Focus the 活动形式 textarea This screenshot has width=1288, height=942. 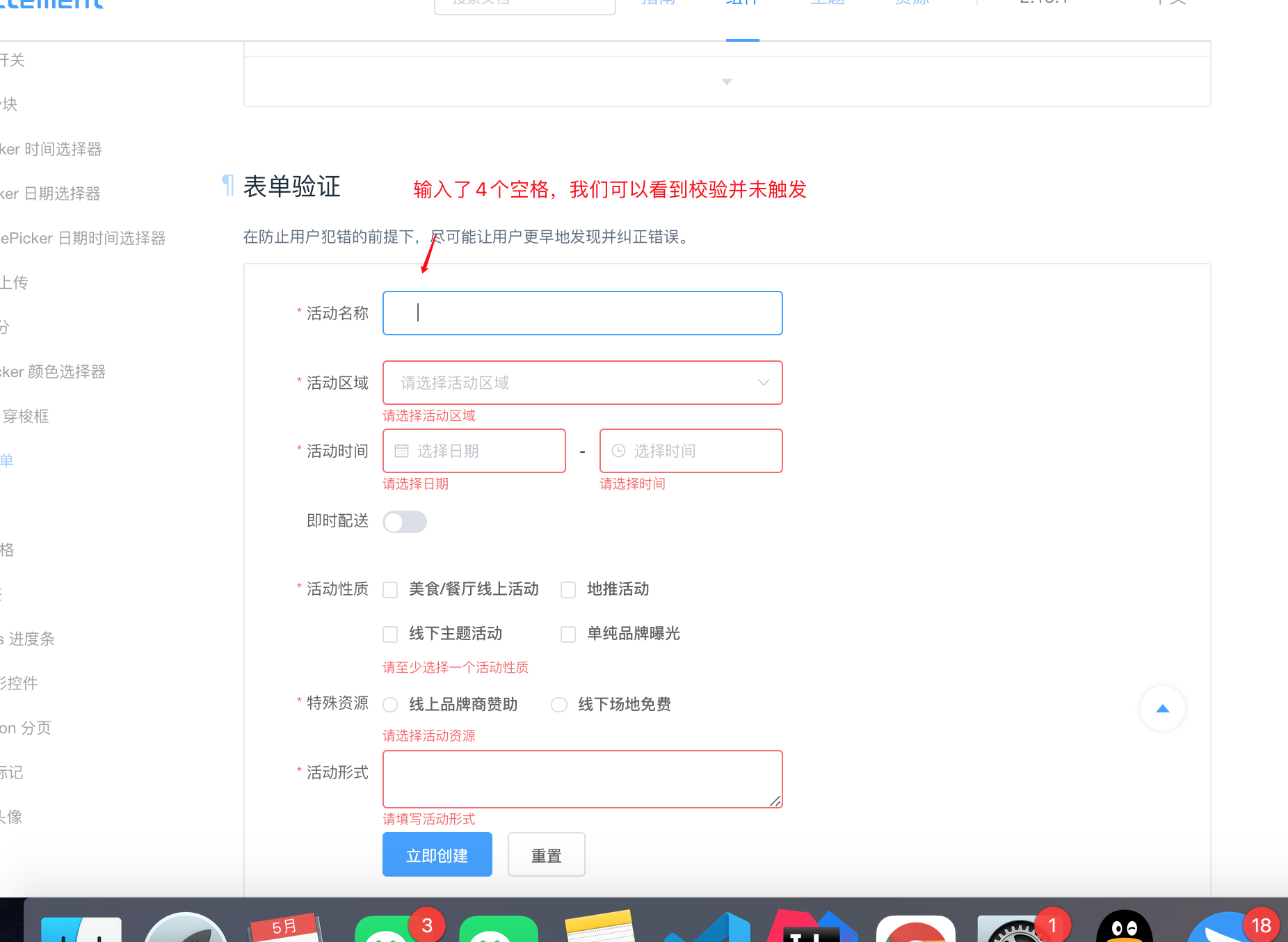pyautogui.click(x=583, y=779)
